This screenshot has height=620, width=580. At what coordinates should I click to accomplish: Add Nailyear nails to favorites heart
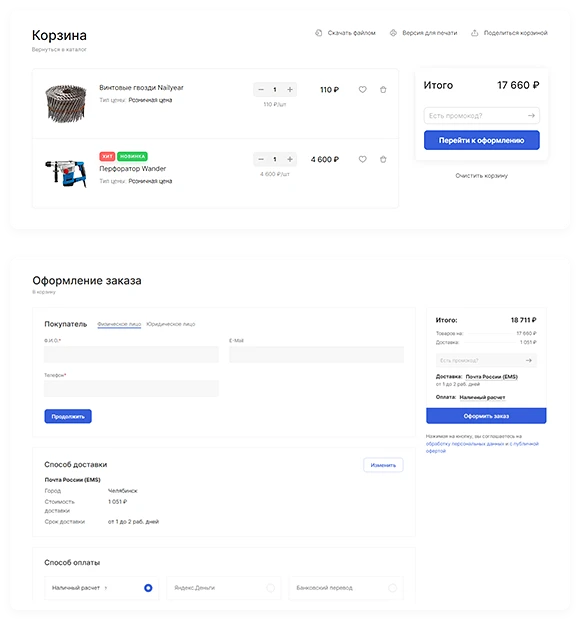click(x=362, y=90)
